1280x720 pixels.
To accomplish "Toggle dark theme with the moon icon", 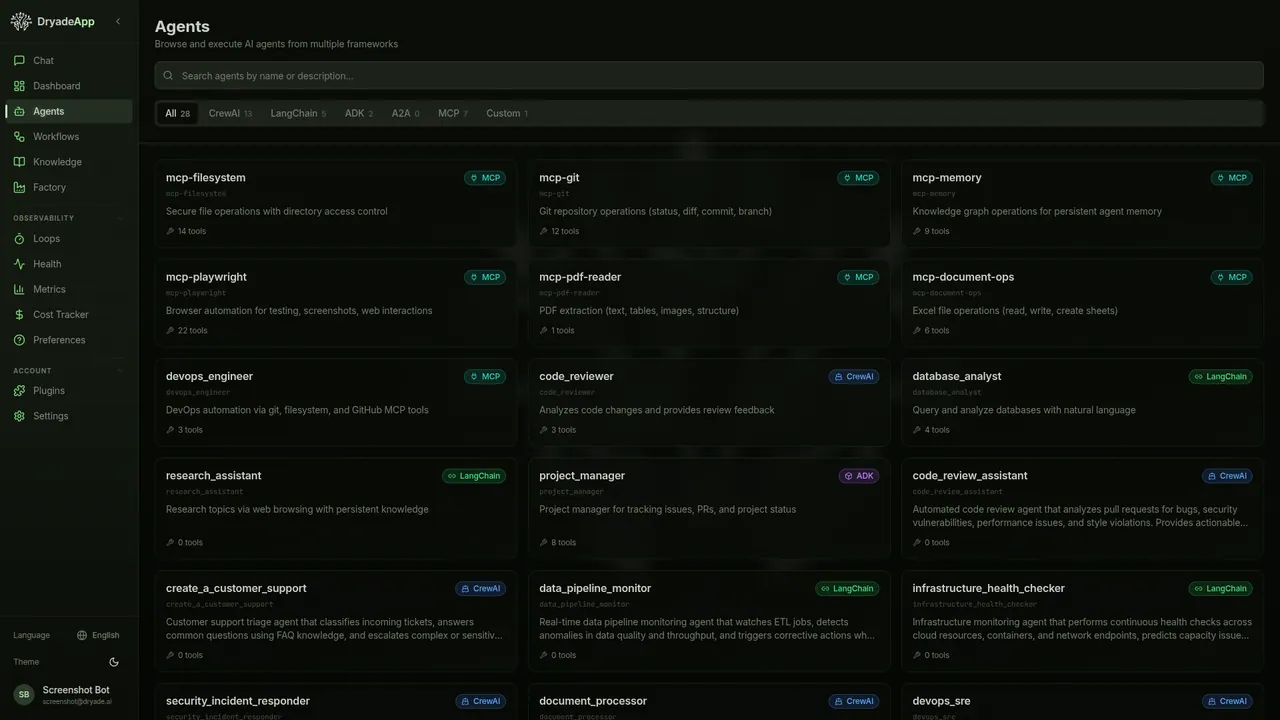I will click(x=113, y=661).
